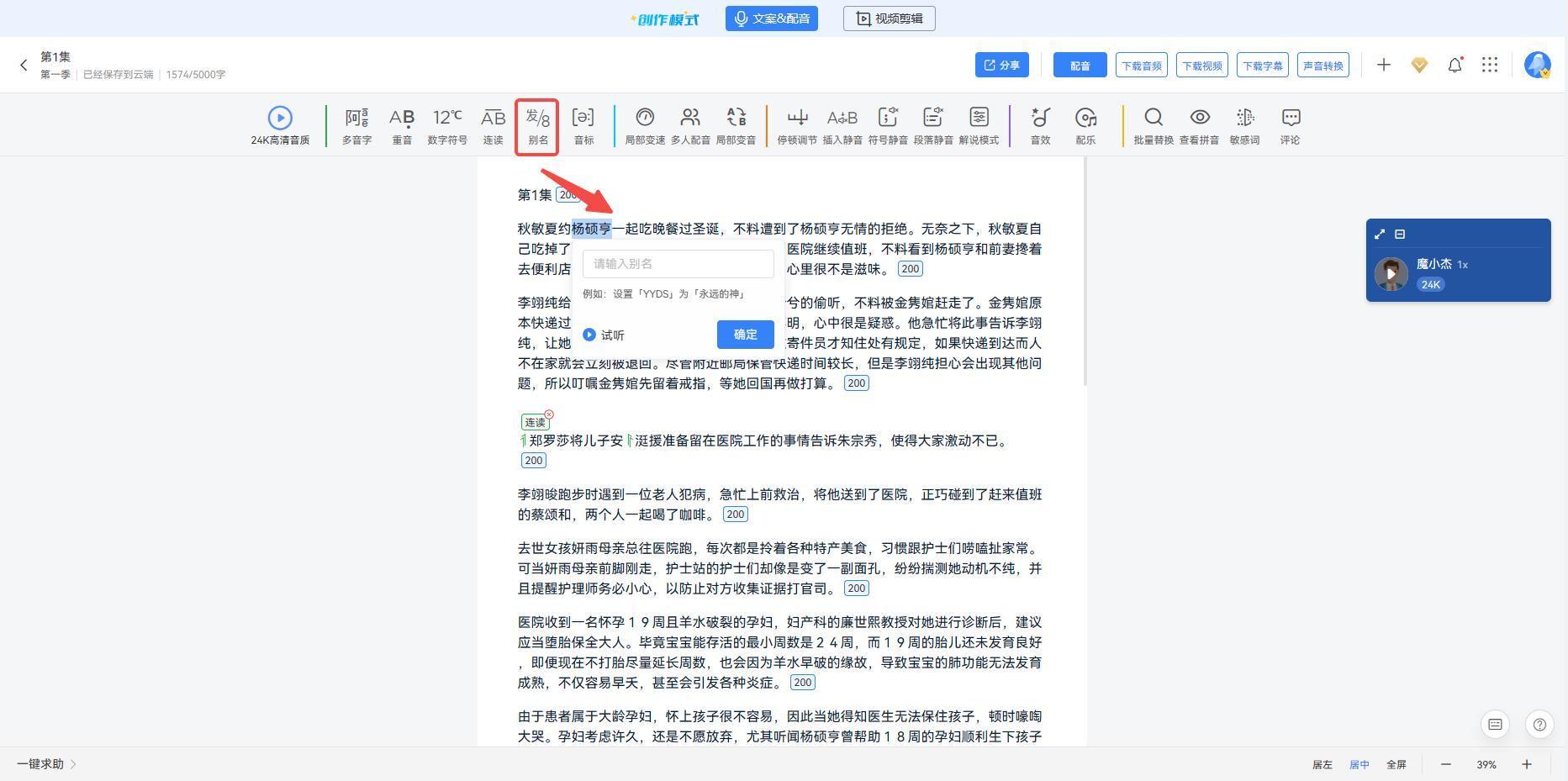1568x781 pixels.
Task: Click the 下载视频 button
Action: (x=1202, y=65)
